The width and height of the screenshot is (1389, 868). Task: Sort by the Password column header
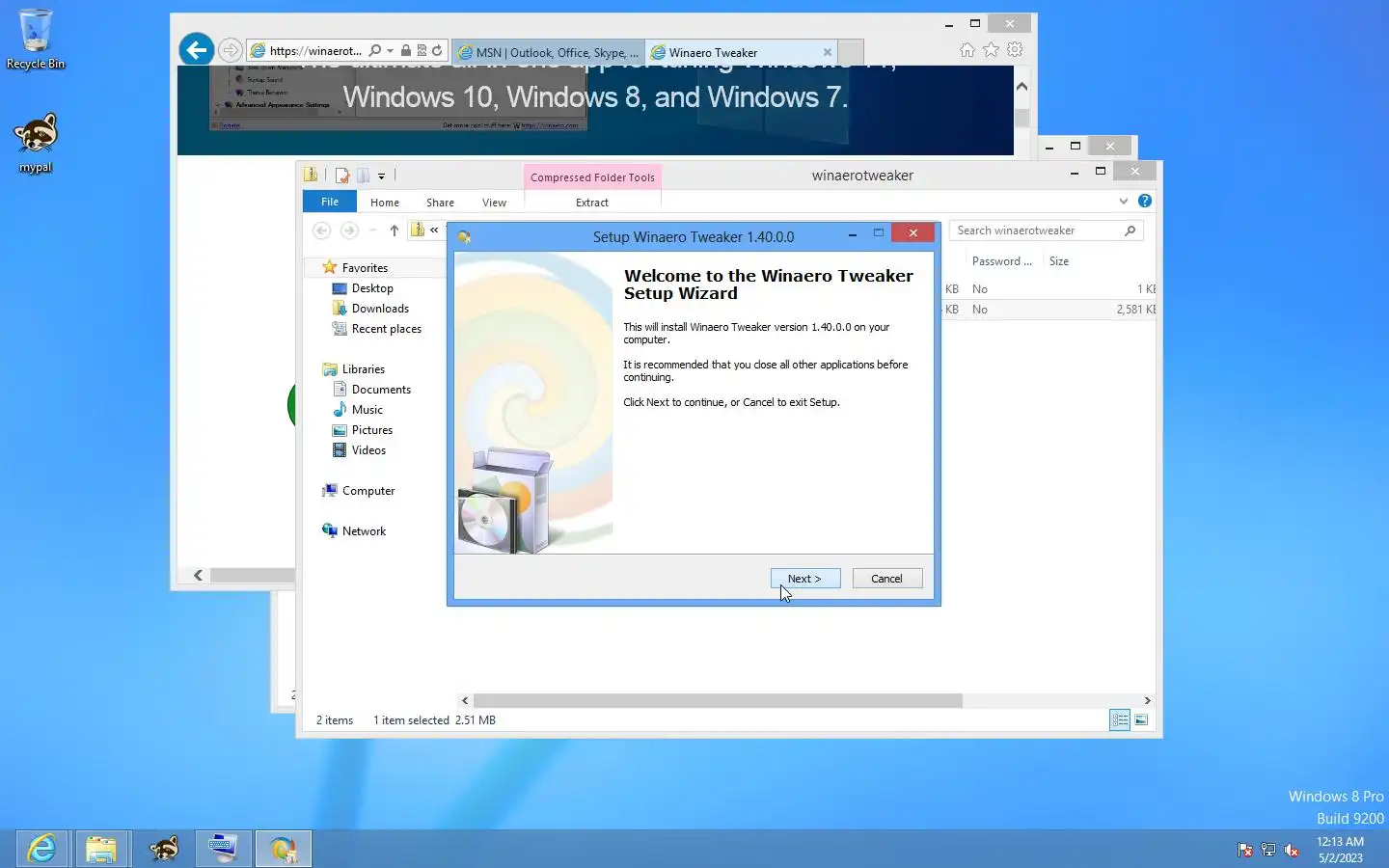coord(1001,261)
